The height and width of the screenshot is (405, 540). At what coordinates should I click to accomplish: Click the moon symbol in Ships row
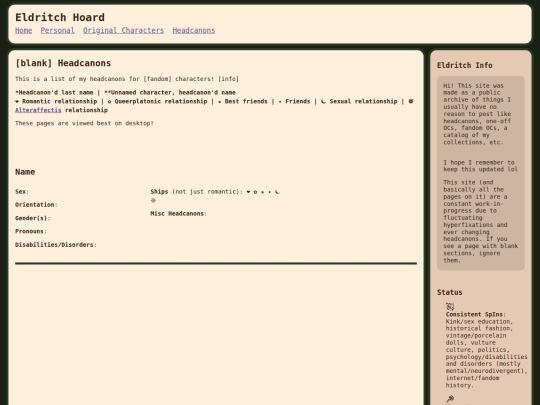point(277,192)
